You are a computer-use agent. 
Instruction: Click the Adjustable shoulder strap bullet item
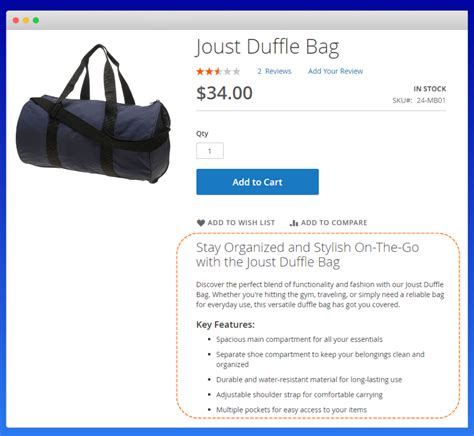tap(299, 395)
